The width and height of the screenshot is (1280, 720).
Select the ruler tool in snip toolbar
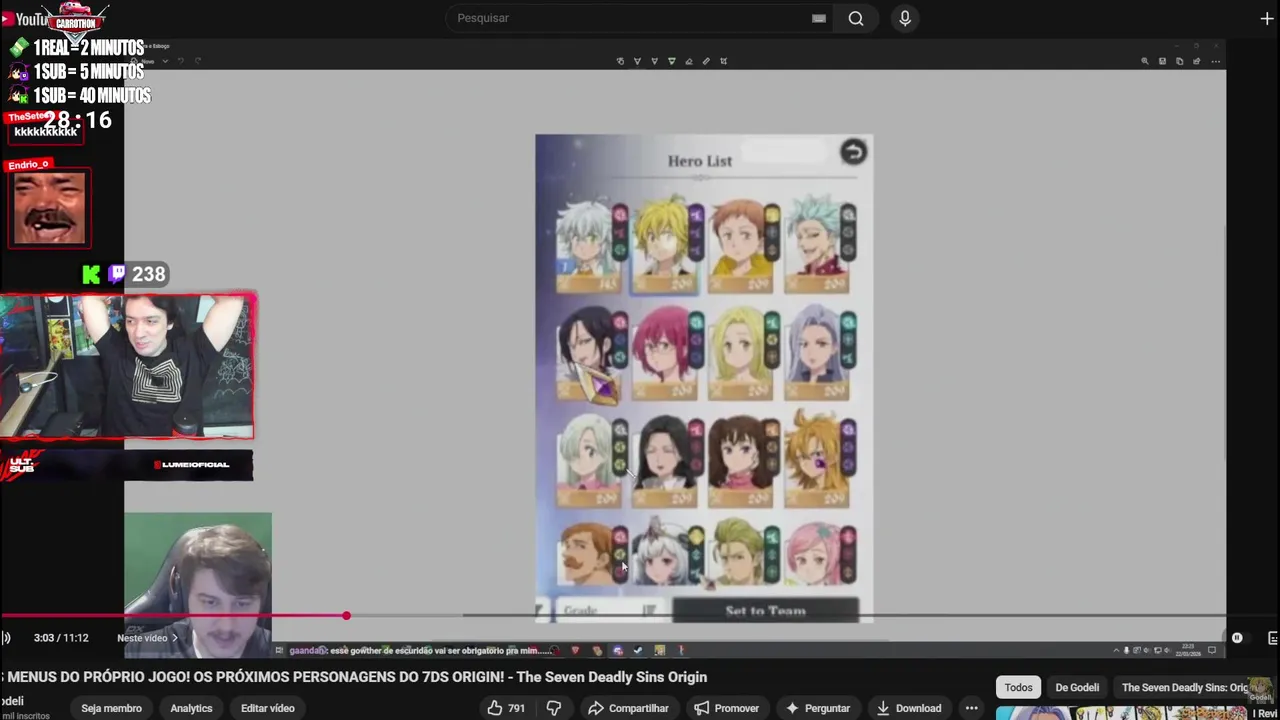706,61
